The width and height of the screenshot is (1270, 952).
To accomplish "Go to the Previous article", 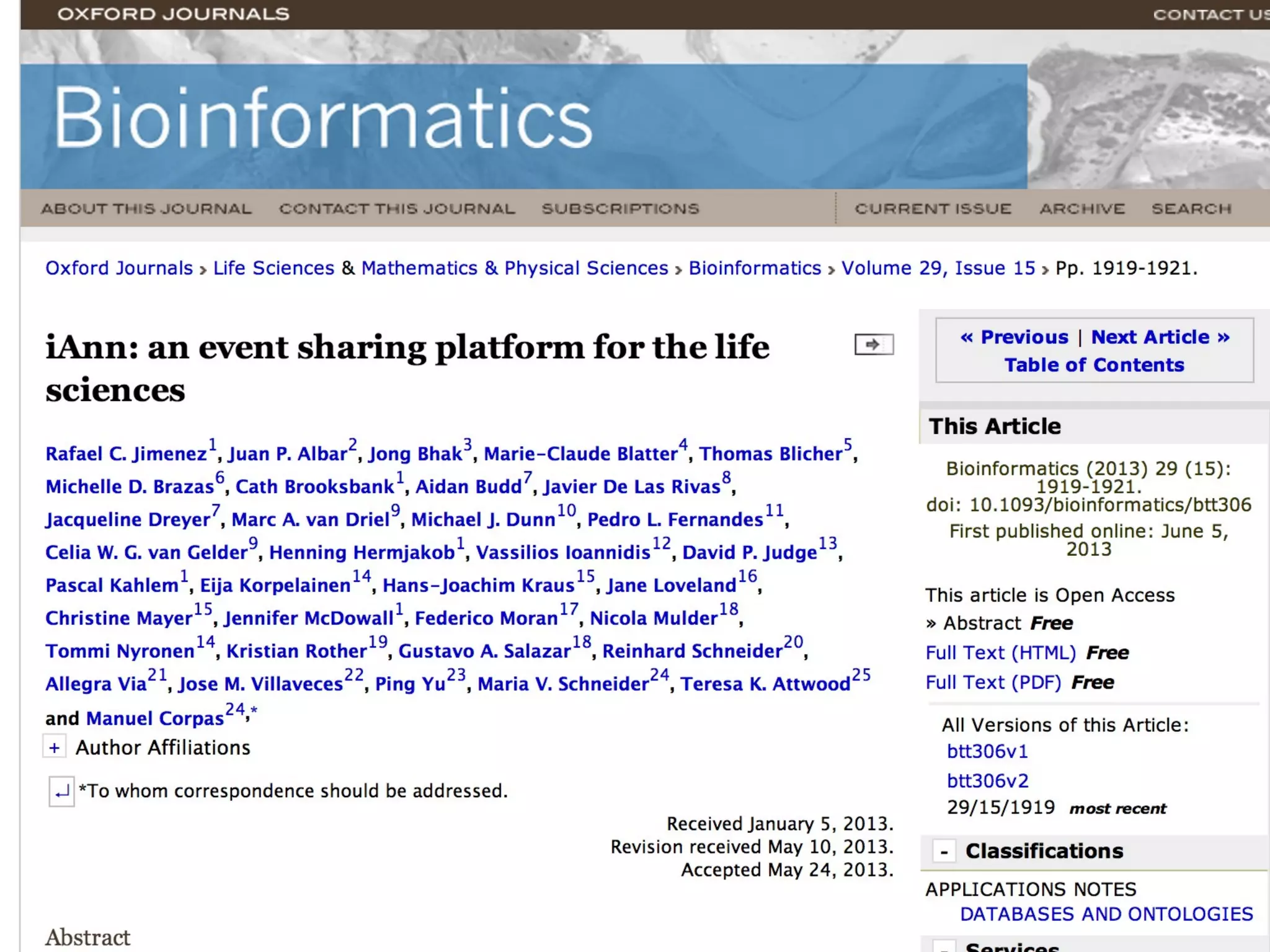I will [1015, 337].
